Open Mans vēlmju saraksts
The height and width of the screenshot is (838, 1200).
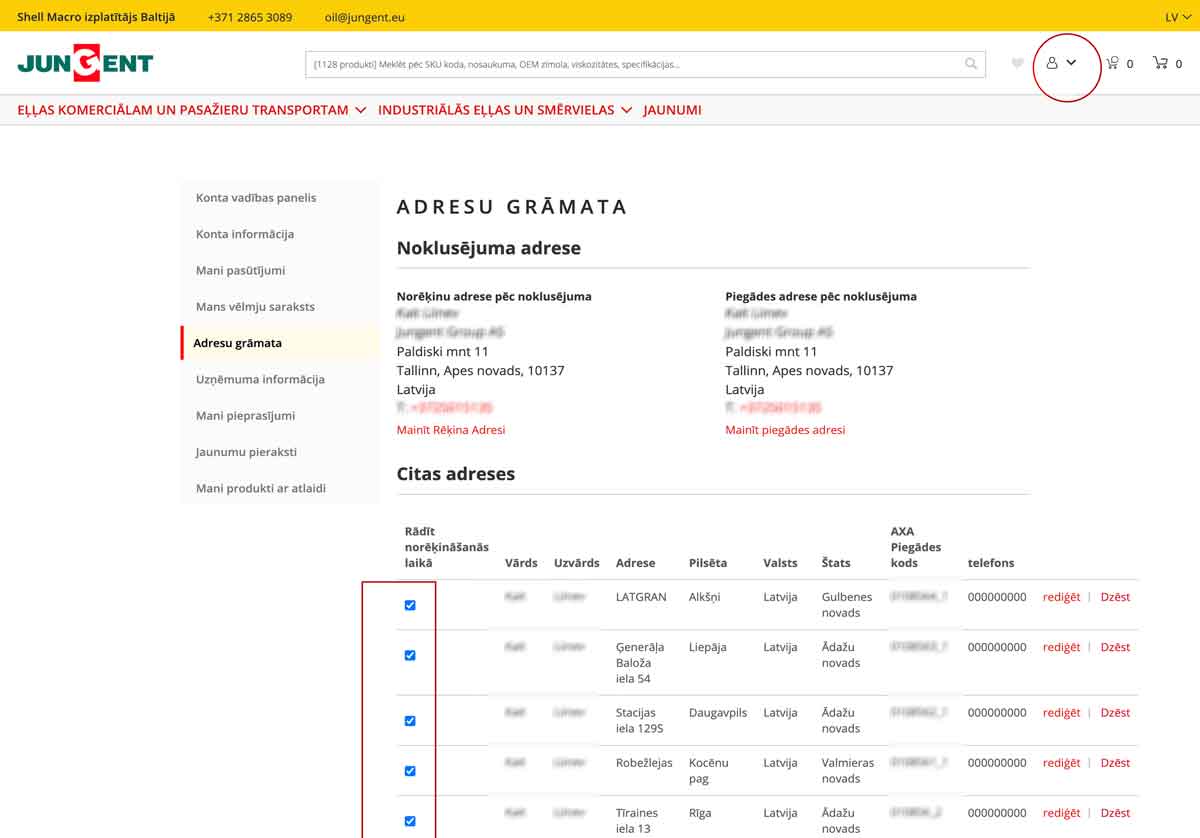[x=255, y=307]
